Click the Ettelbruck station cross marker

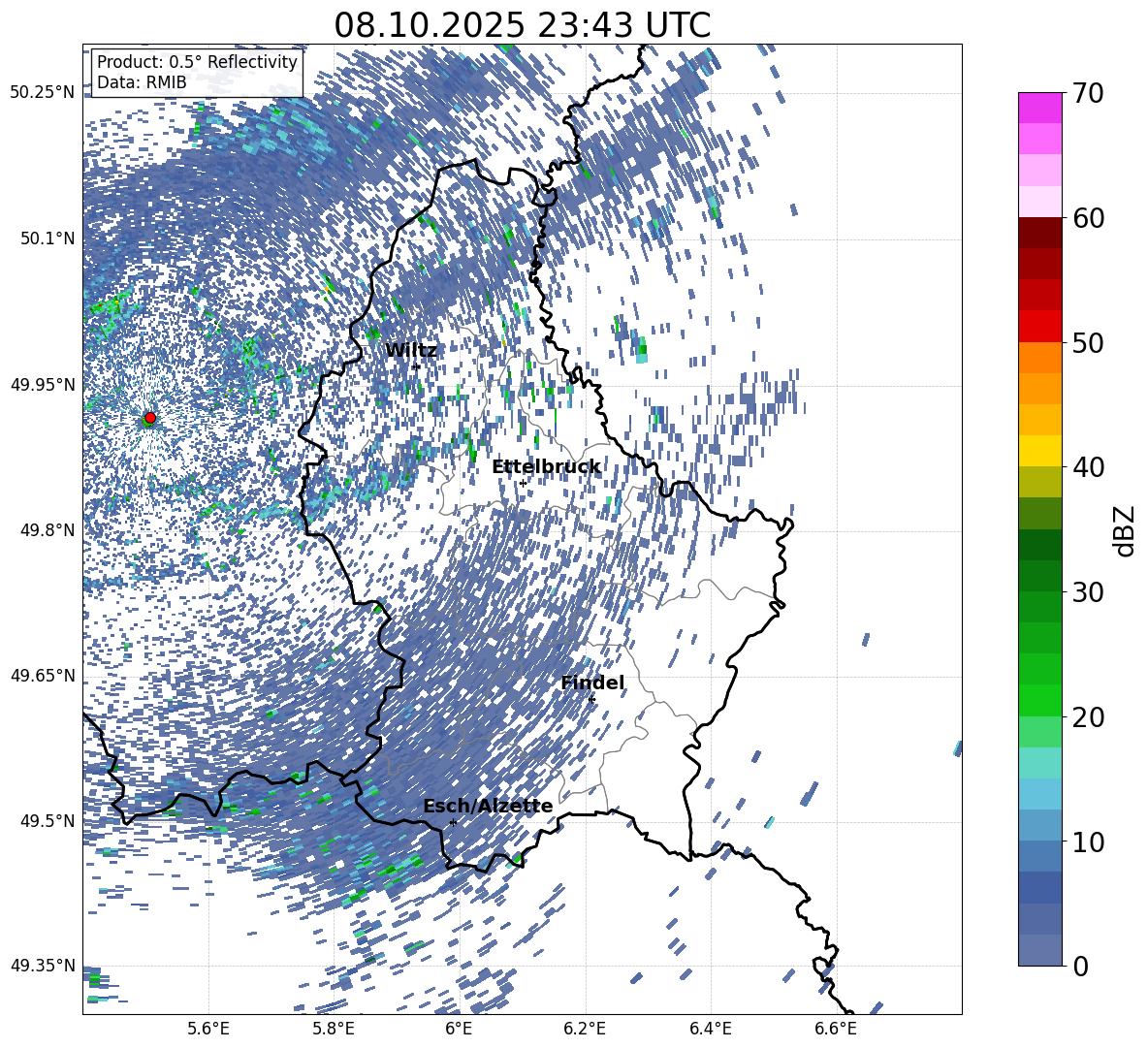[x=523, y=483]
